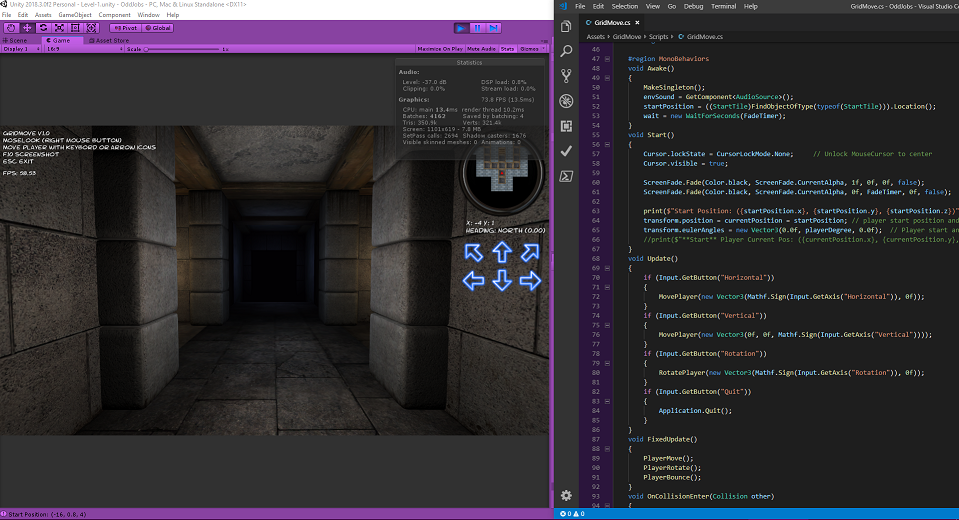The height and width of the screenshot is (520, 959).
Task: Open the Search icon in VS Code sidebar
Action: click(567, 51)
